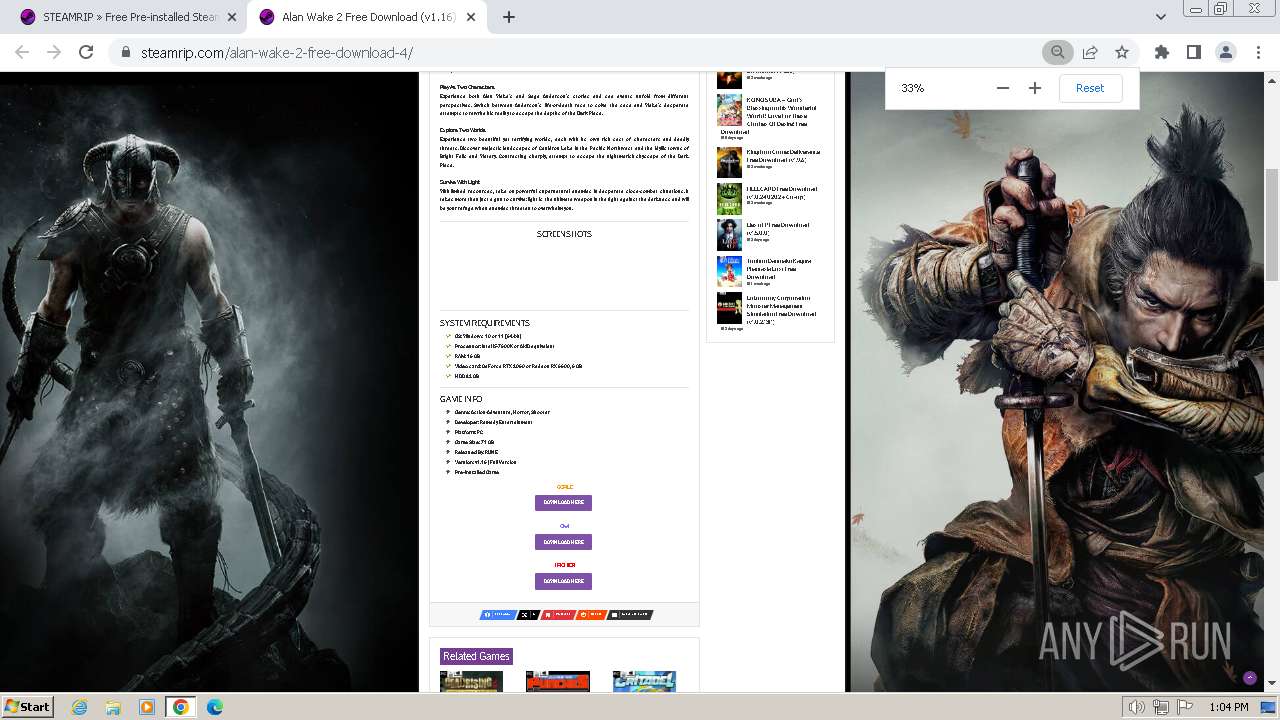
Task: Increase zoom with the plus button
Action: pyautogui.click(x=1035, y=88)
